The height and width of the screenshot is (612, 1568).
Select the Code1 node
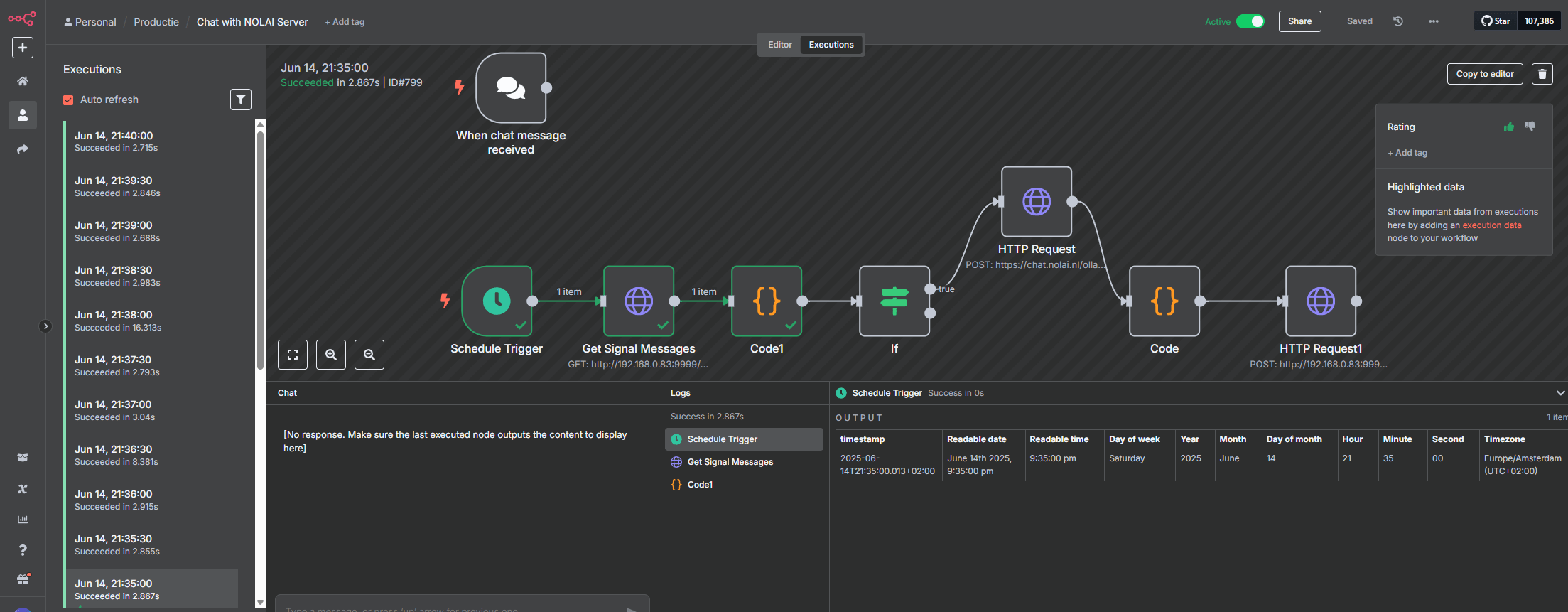[767, 301]
